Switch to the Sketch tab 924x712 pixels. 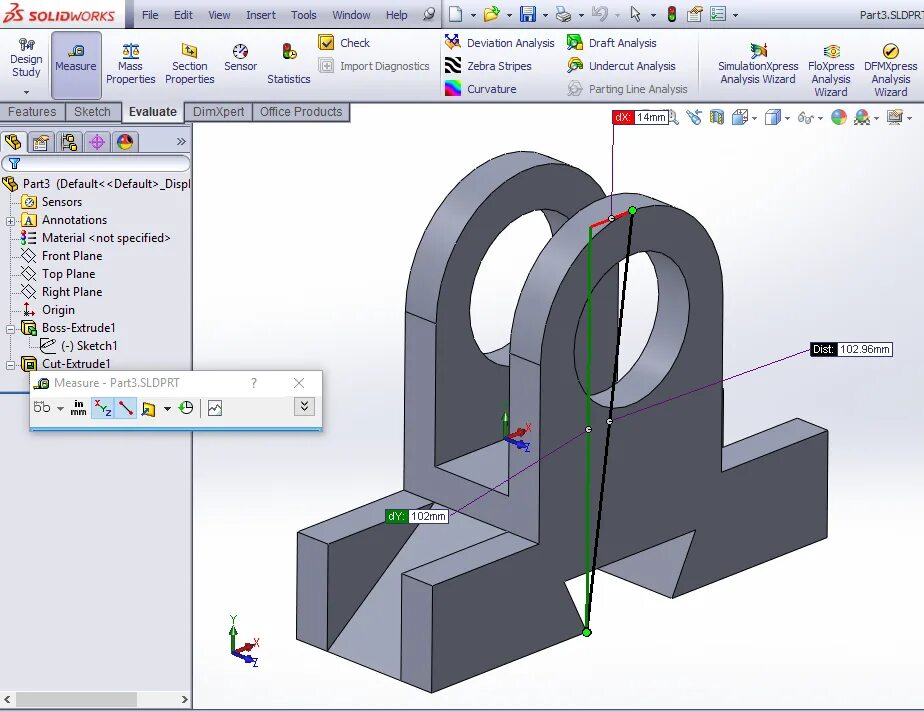click(92, 112)
